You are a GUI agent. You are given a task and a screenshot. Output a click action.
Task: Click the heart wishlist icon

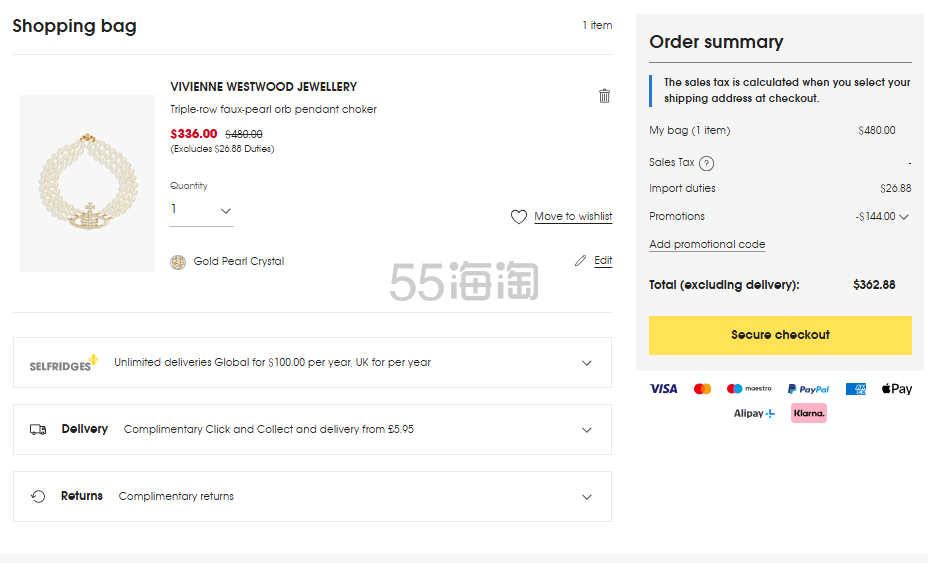click(x=518, y=217)
